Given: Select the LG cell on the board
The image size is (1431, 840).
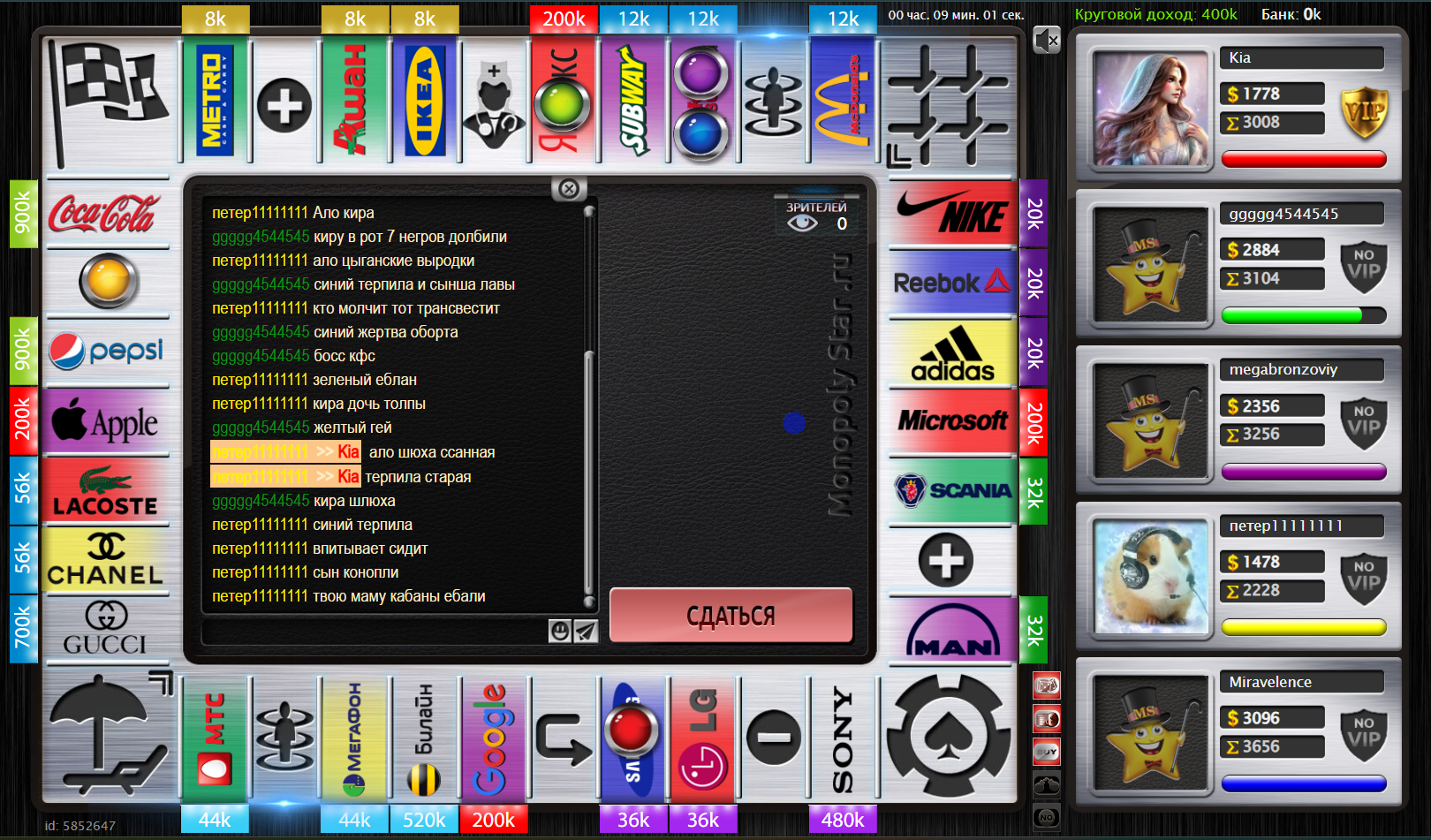Looking at the screenshot, I should (703, 739).
